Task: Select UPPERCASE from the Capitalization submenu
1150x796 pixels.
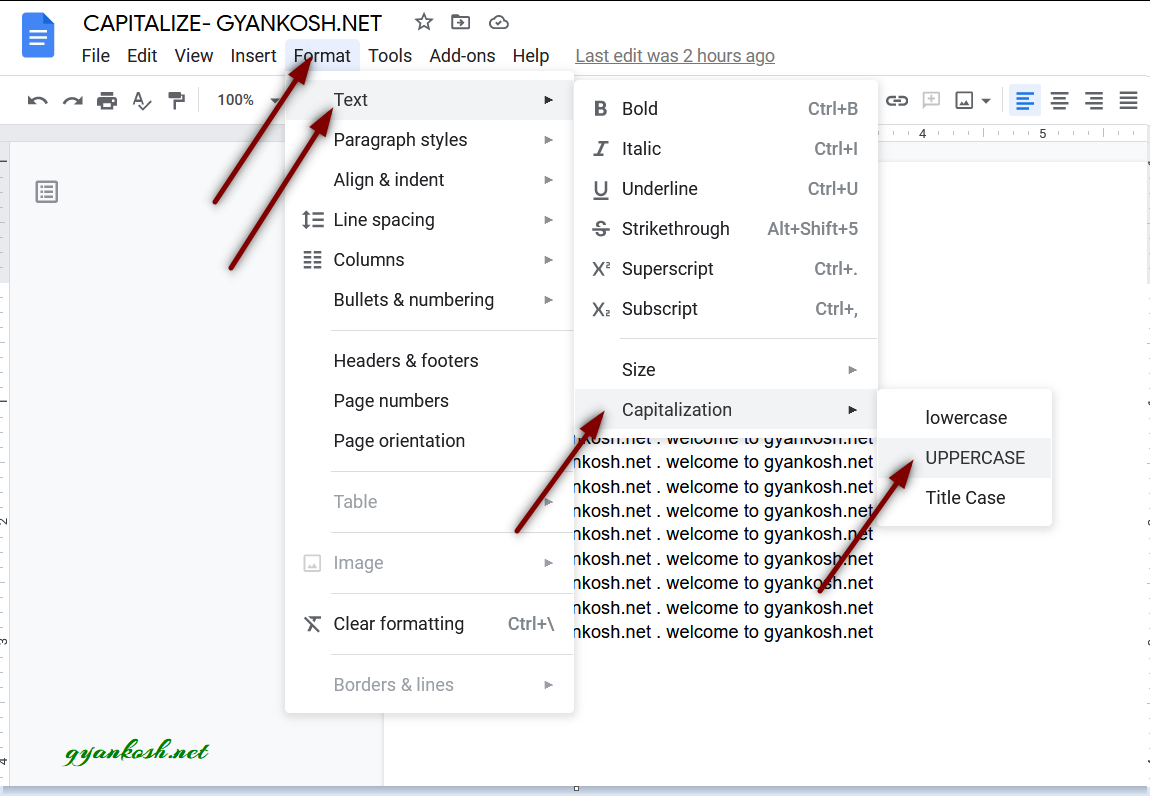Action: click(975, 458)
